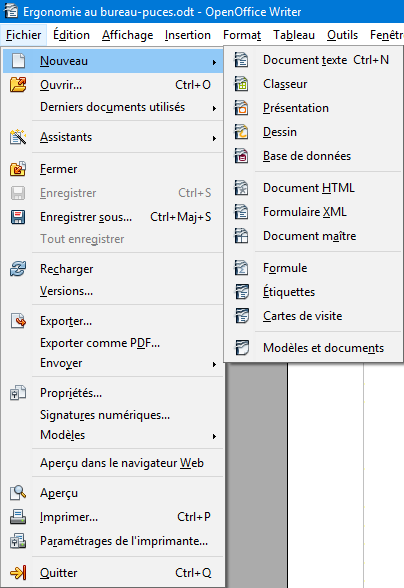Image resolution: width=404 pixels, height=588 pixels.
Task: Click the Ouvrir folder icon
Action: (x=18, y=85)
